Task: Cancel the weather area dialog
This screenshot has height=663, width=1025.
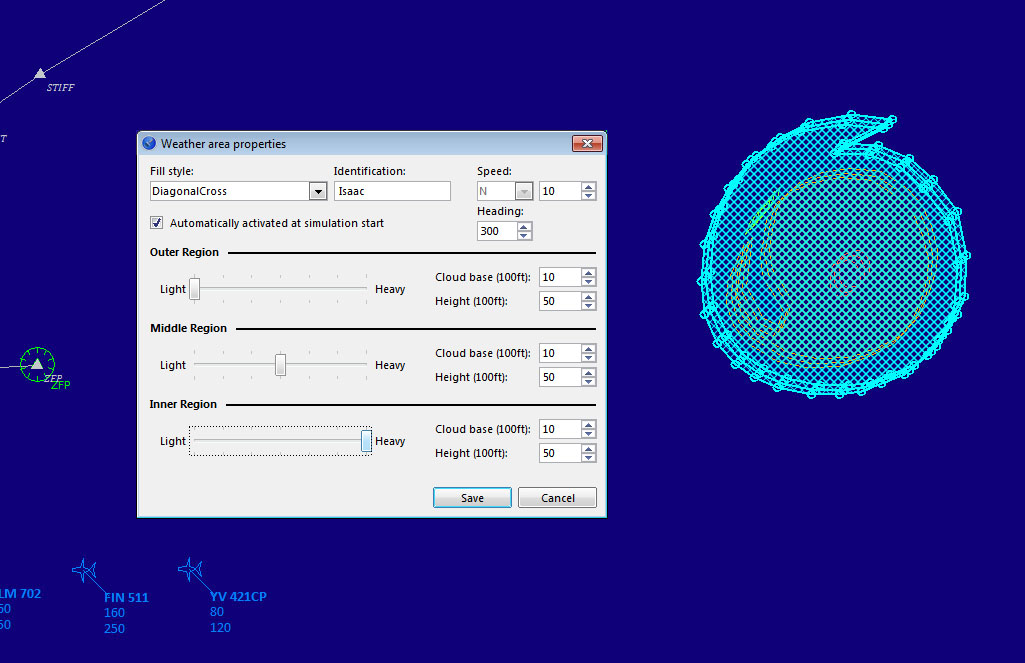Action: pyautogui.click(x=558, y=498)
